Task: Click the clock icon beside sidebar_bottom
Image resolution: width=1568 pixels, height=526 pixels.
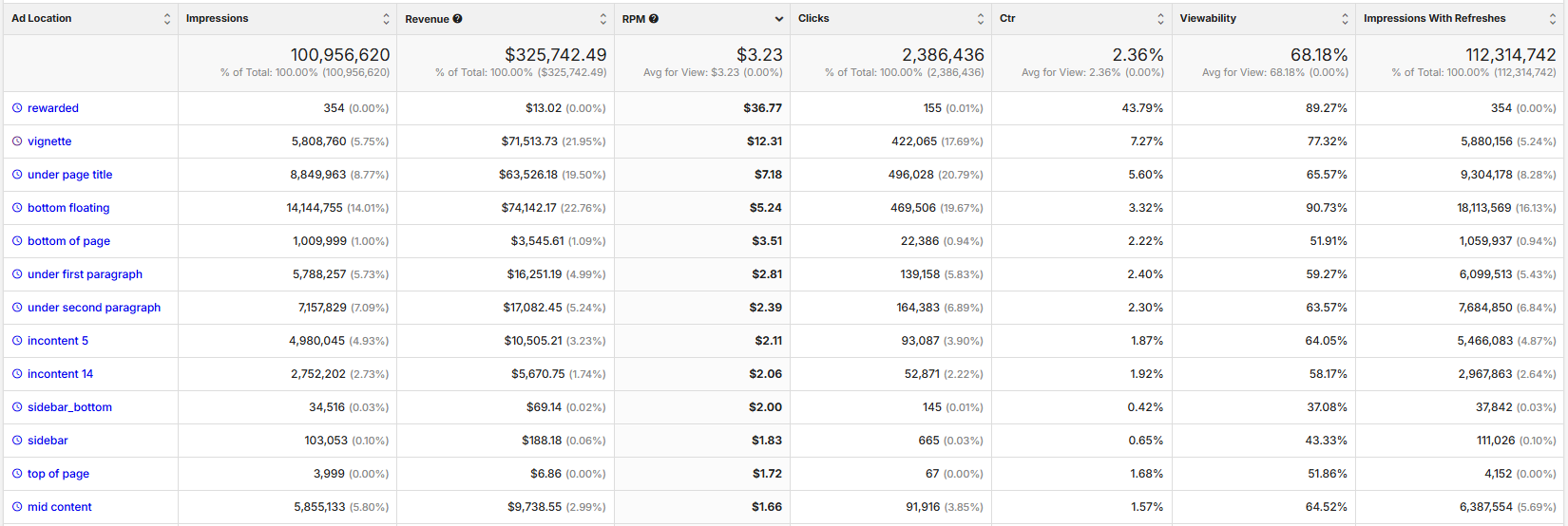Action: (17, 407)
